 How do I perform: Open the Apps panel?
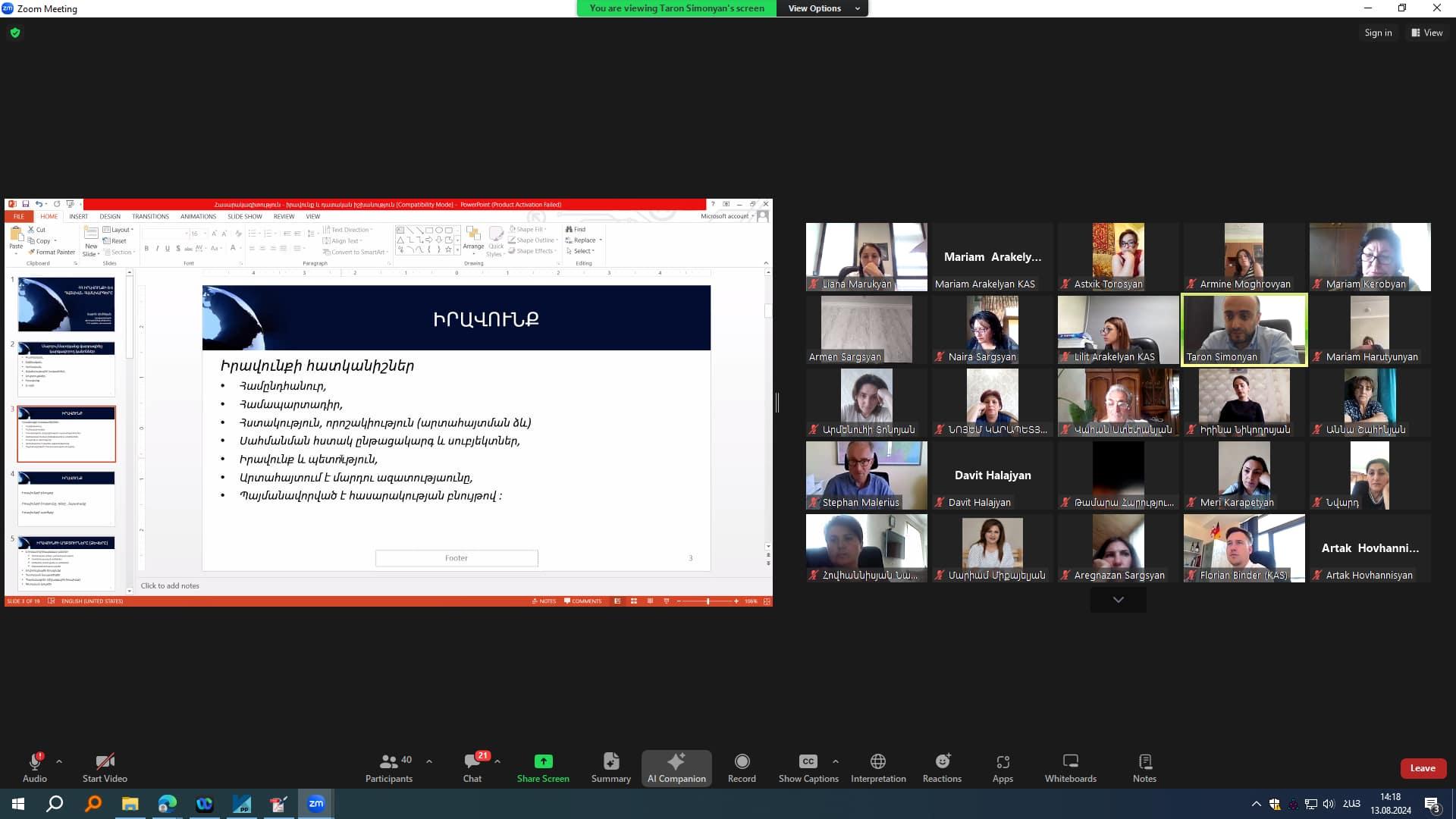(1003, 767)
